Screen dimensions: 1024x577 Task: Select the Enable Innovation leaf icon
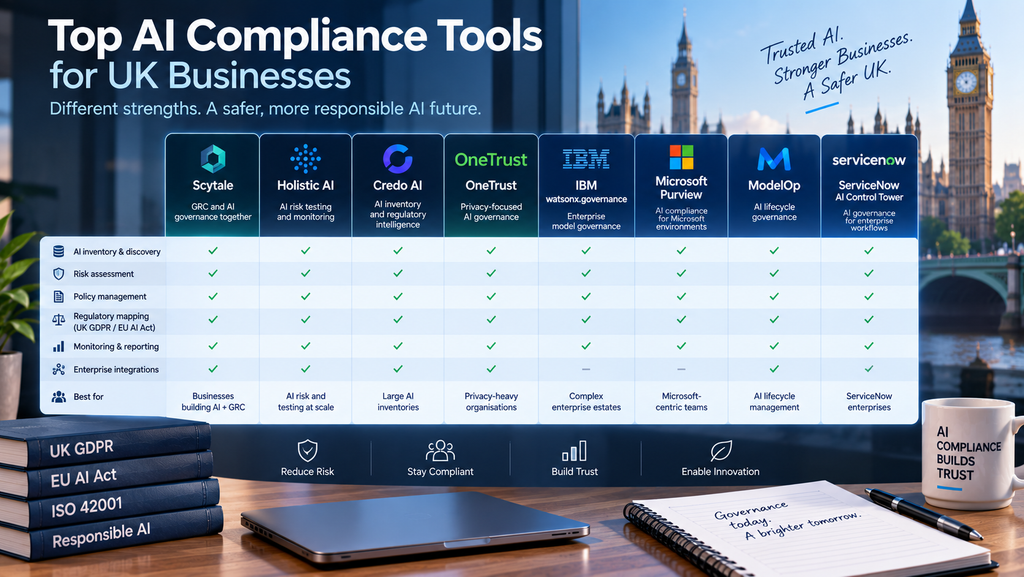coord(720,450)
